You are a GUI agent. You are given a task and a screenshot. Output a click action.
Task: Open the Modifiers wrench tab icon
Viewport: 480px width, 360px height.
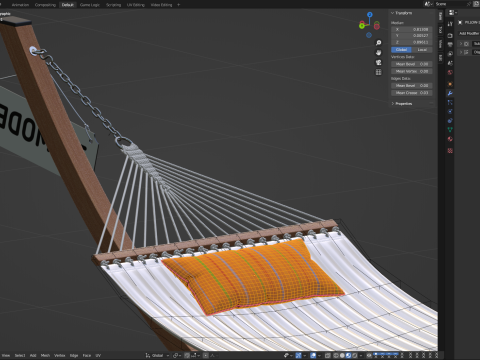(450, 93)
